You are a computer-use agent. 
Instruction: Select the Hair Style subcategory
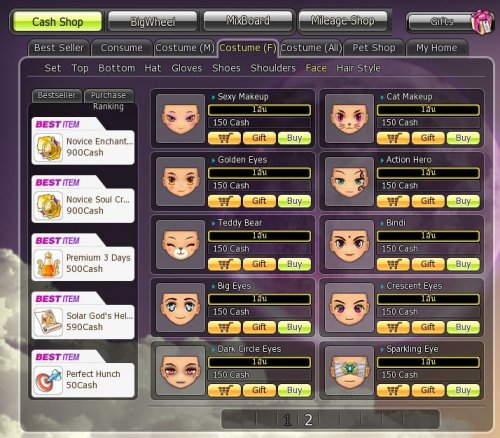coord(358,68)
